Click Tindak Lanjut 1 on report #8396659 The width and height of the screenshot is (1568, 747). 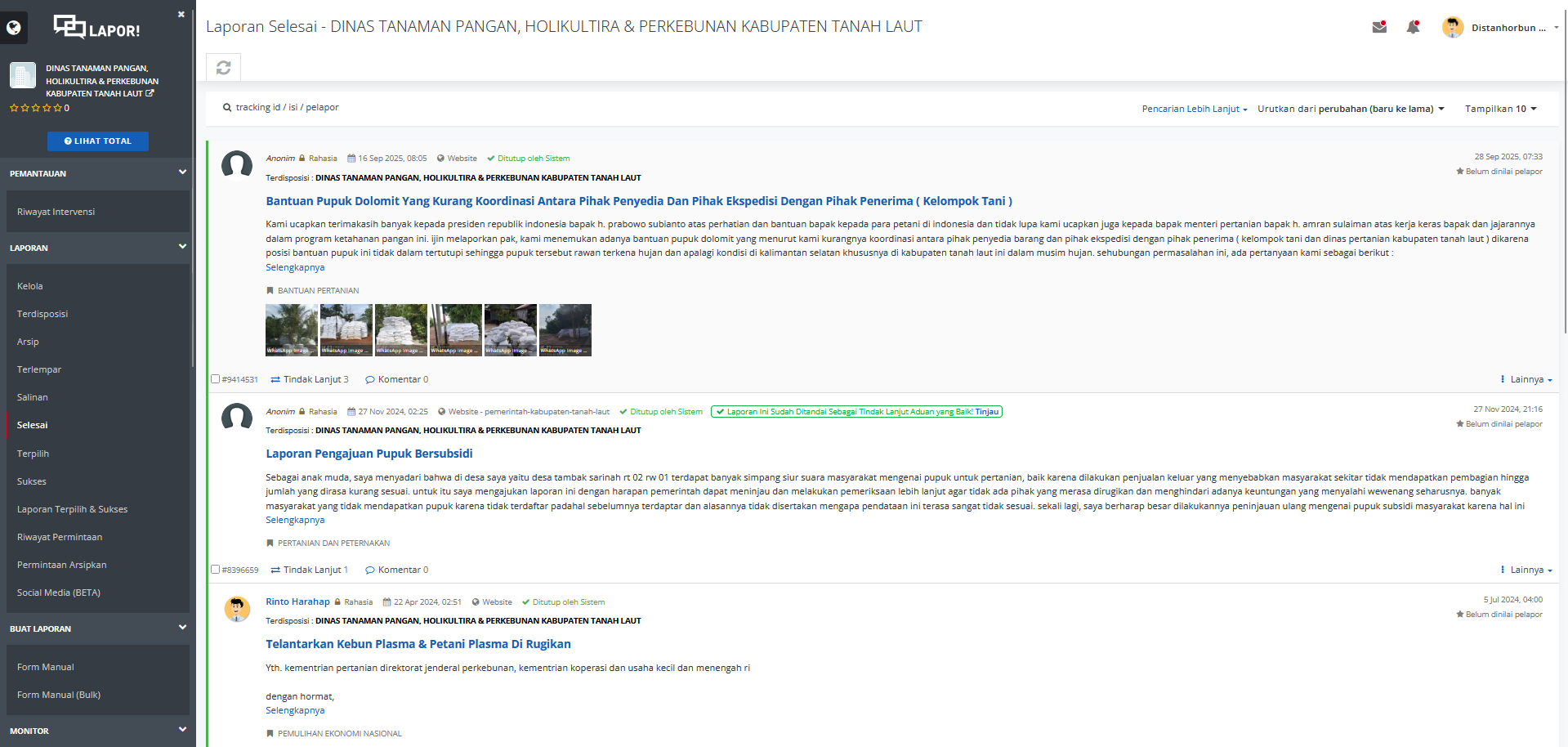tap(310, 570)
